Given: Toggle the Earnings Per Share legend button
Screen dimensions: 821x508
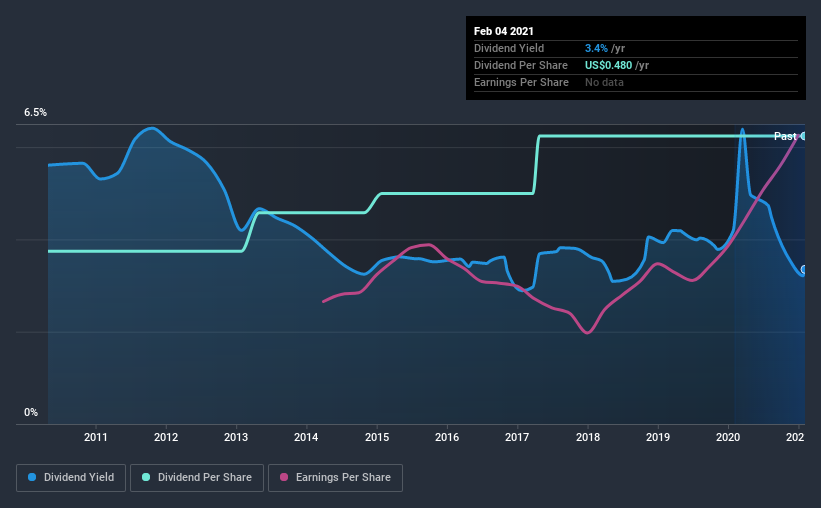Looking at the screenshot, I should tap(336, 478).
